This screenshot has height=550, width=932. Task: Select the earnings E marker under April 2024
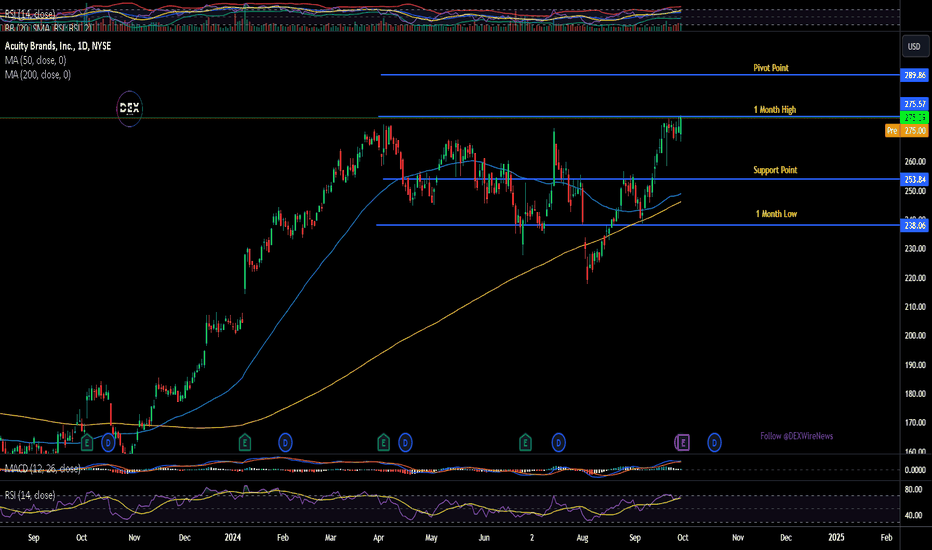[383, 442]
